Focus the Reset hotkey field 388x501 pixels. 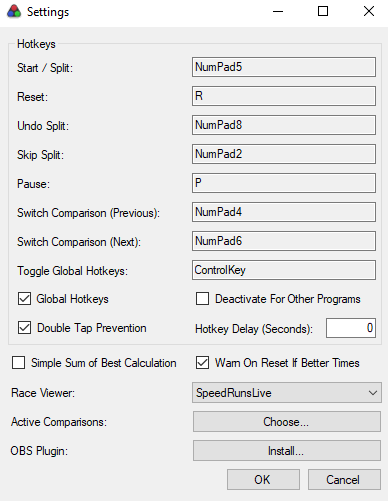(x=284, y=96)
